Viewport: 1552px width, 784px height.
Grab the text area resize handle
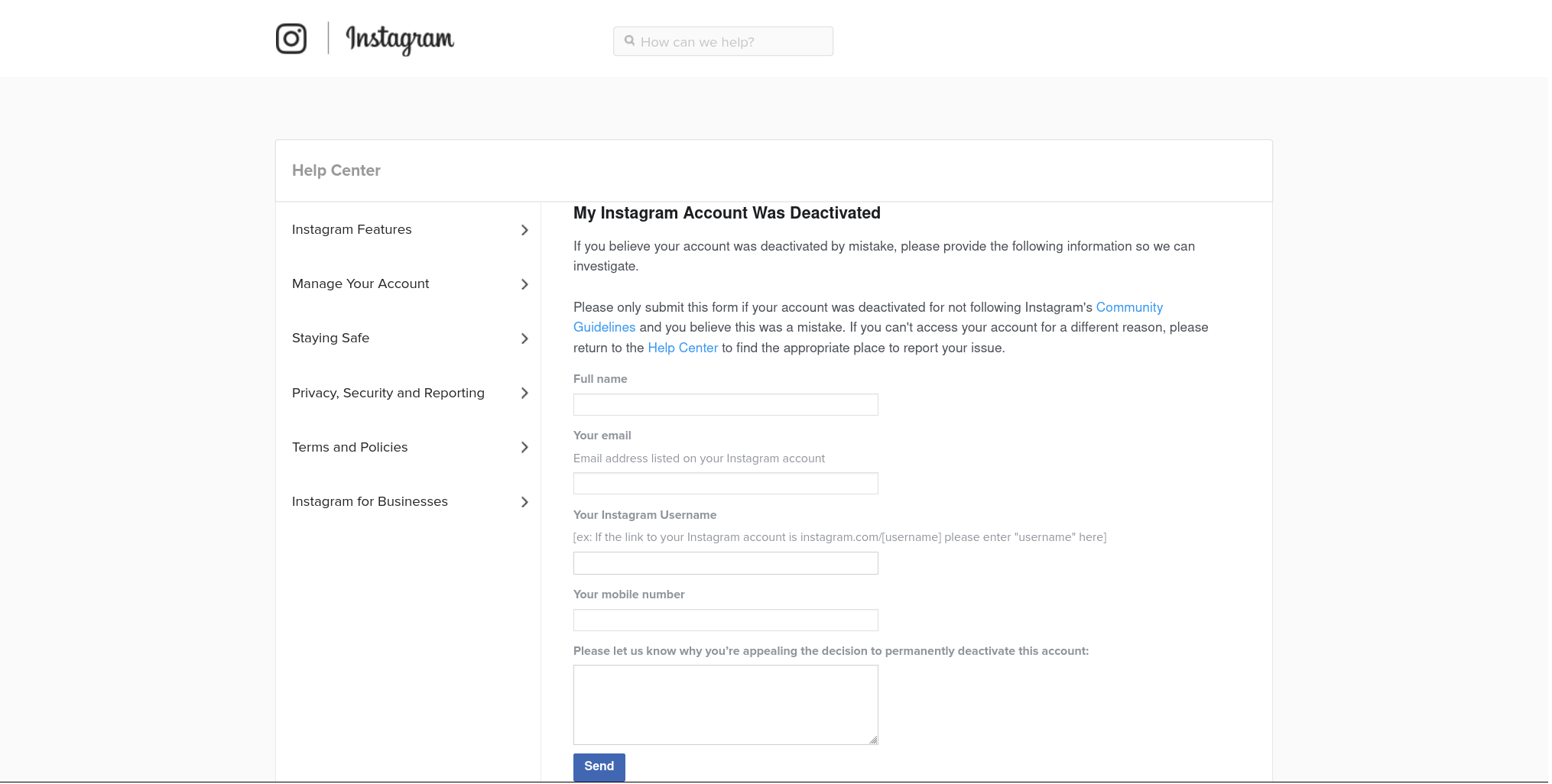(873, 740)
